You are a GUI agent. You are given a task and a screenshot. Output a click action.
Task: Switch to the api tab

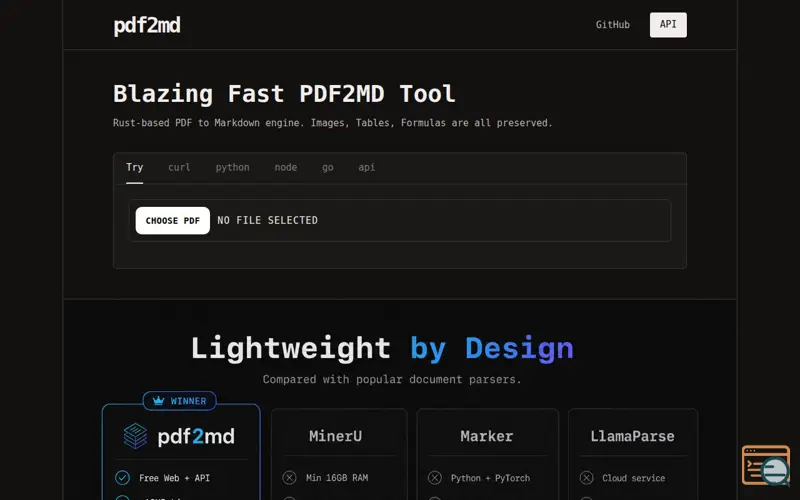point(366,167)
